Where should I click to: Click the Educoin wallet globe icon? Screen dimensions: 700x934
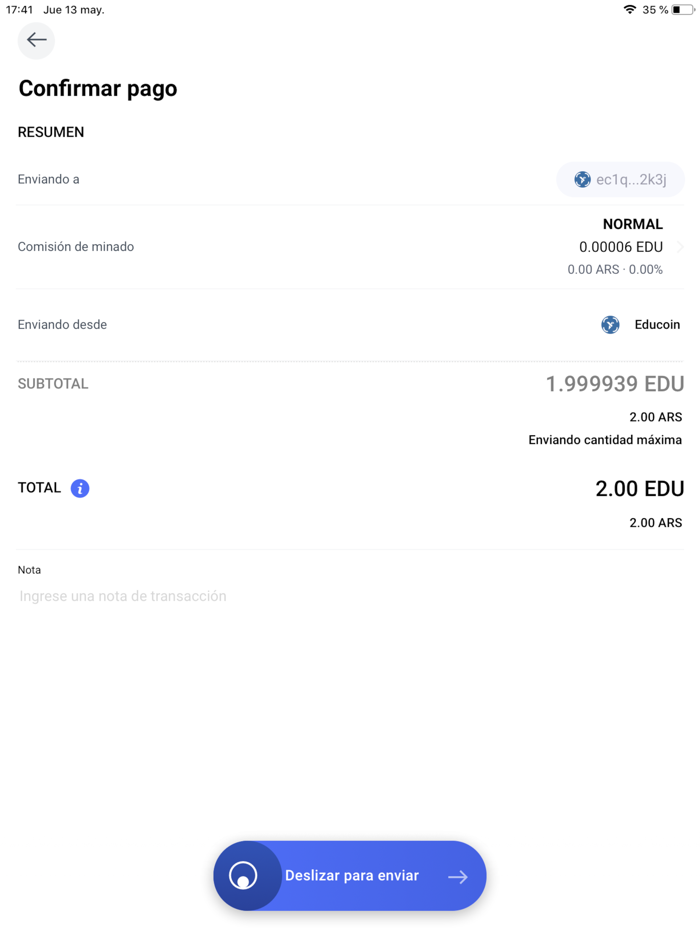pyautogui.click(x=610, y=324)
